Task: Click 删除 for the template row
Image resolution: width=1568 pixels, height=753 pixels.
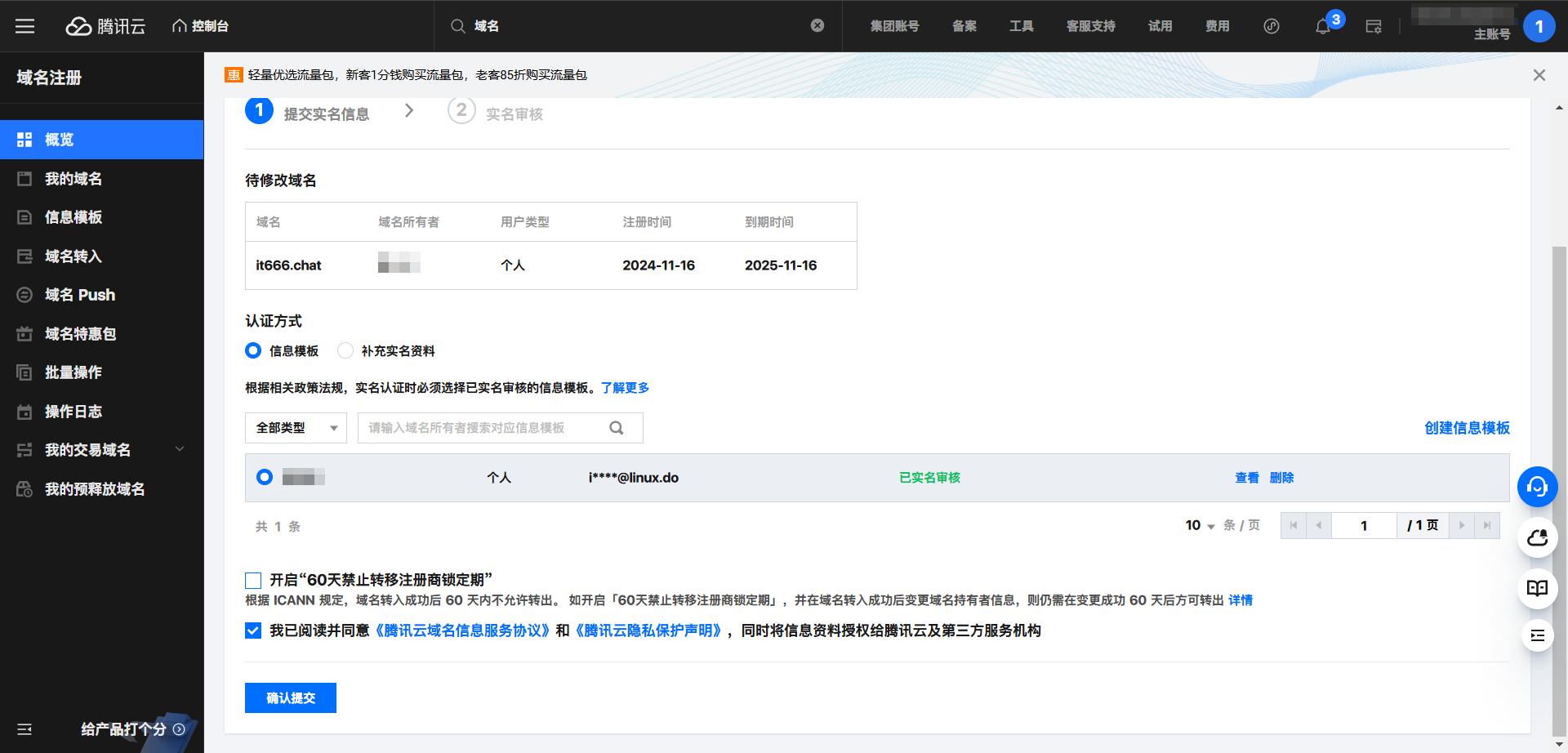Action: [x=1281, y=478]
